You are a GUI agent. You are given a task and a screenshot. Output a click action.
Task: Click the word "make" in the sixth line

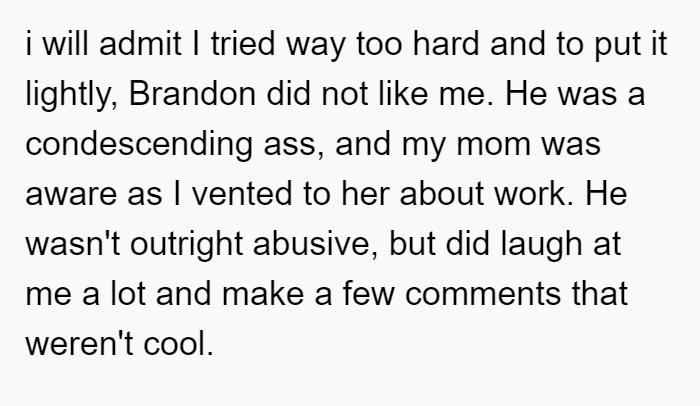(262, 294)
